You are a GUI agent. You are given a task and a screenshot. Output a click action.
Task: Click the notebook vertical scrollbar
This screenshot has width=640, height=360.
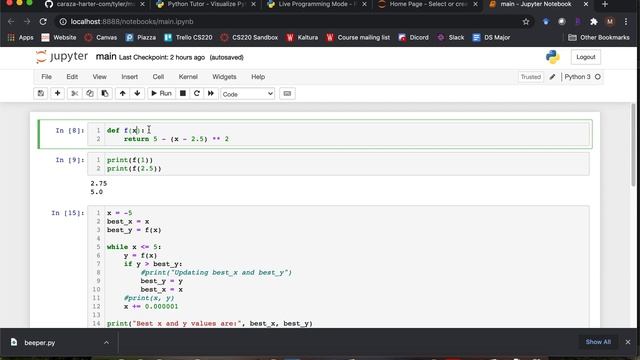click(x=633, y=145)
